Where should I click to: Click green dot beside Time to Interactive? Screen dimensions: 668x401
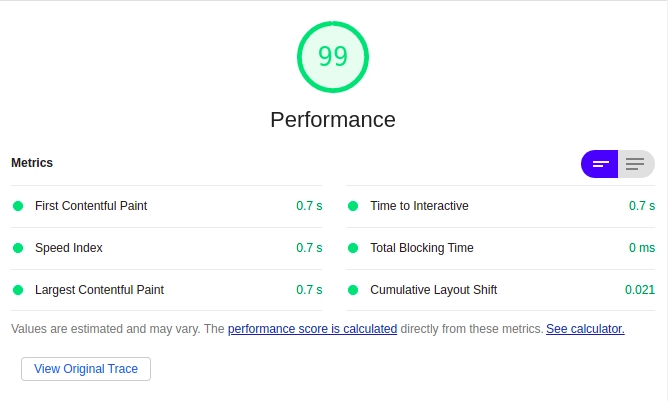[x=353, y=206]
